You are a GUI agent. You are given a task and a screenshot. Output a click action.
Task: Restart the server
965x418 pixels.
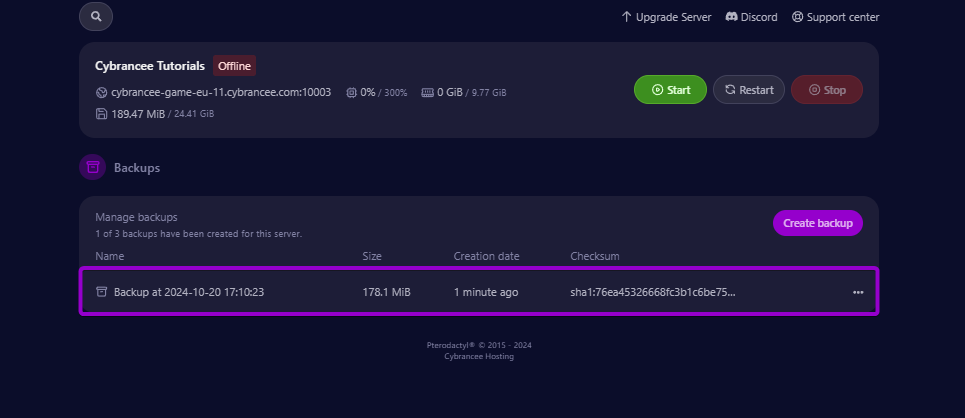click(x=749, y=90)
